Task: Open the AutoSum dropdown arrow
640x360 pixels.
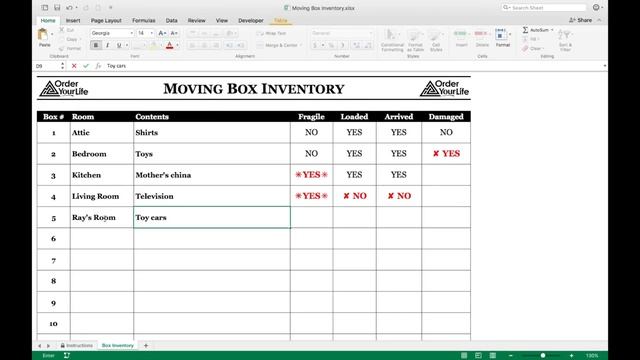Action: coord(552,30)
